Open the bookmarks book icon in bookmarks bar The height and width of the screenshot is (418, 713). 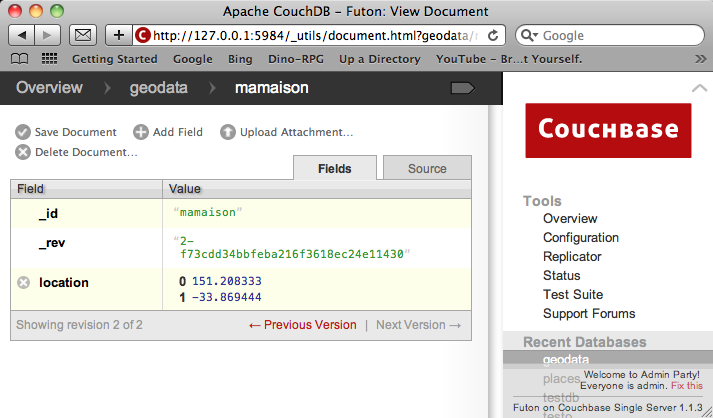click(19, 59)
